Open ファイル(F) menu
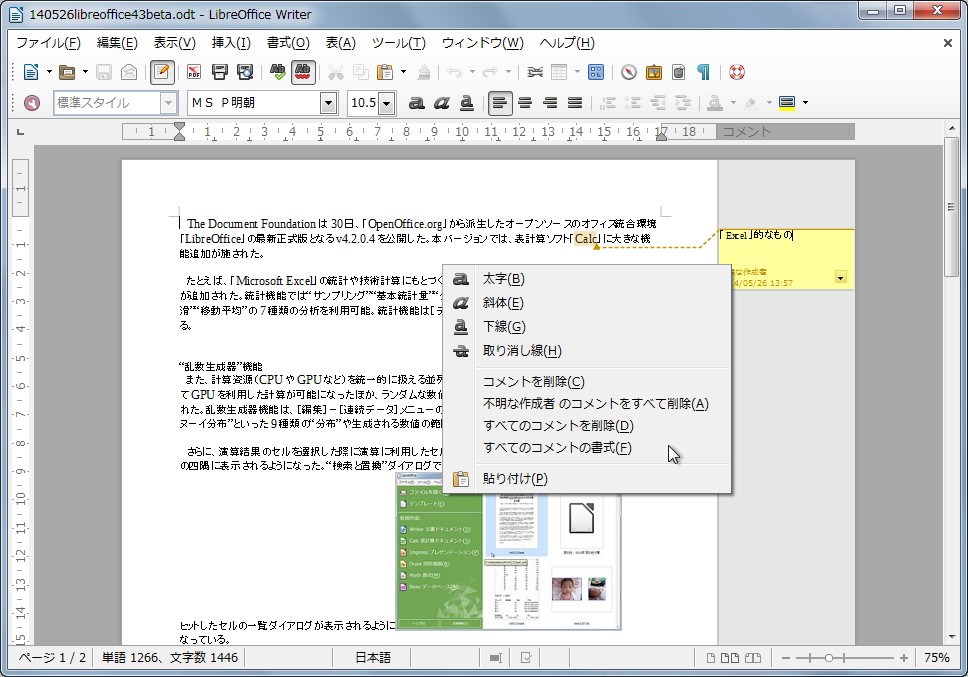Viewport: 968px width, 677px height. coord(48,43)
